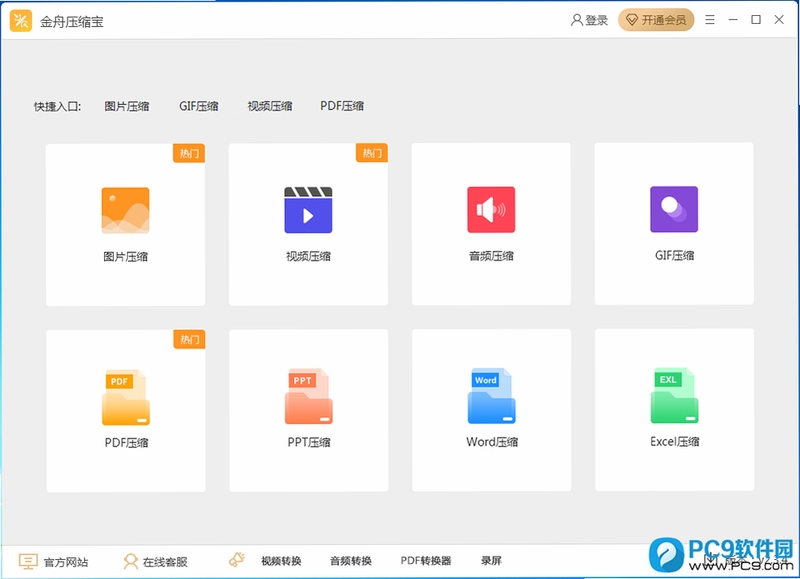Open the 视频压缩 clapperboard icon

pos(308,210)
